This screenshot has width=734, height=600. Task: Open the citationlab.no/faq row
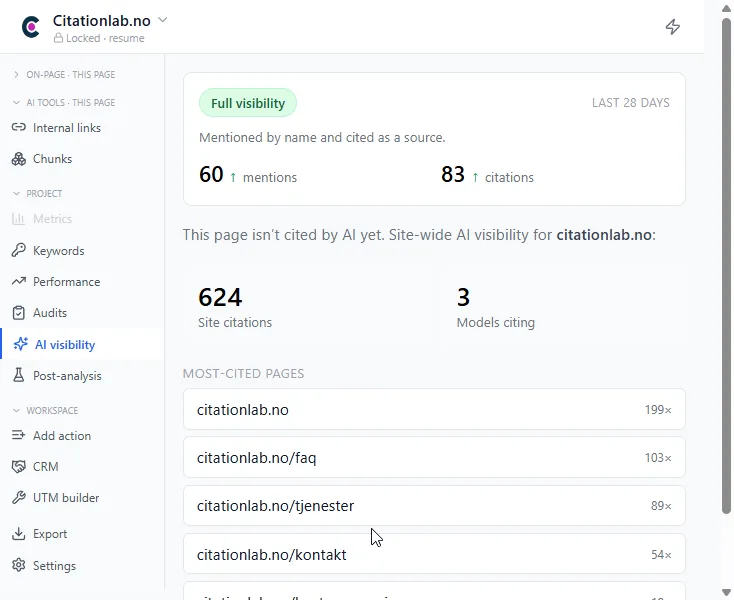coord(434,457)
